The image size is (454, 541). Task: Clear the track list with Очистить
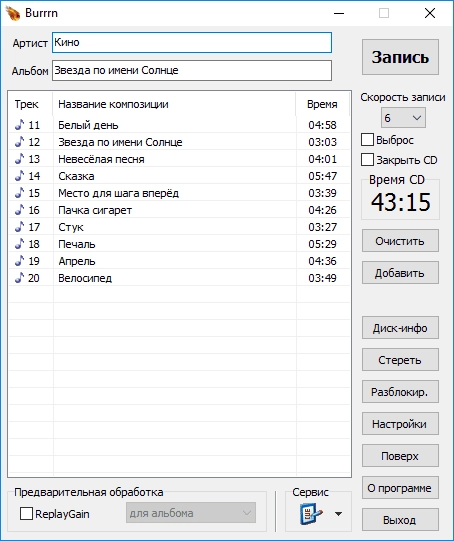[x=400, y=241]
